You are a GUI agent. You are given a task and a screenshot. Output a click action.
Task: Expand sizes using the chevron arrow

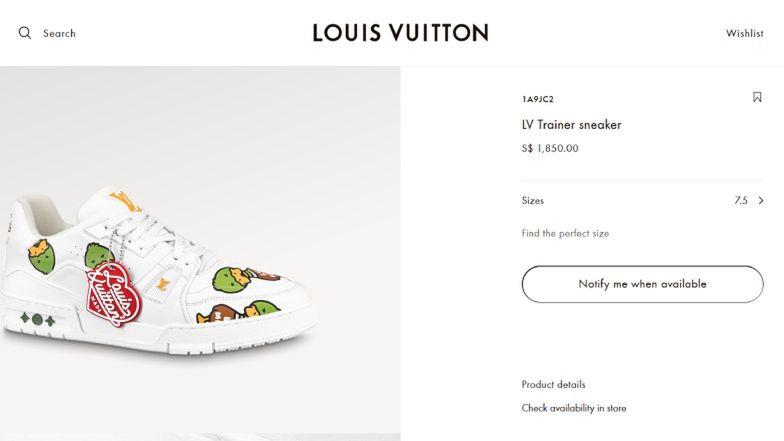(x=761, y=201)
